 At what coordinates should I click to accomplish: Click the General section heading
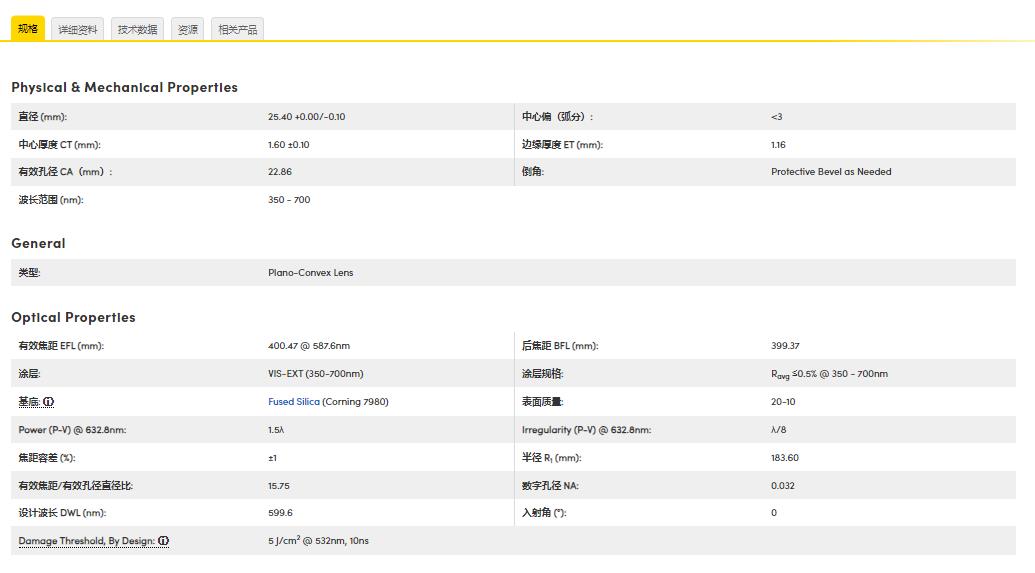[x=38, y=243]
